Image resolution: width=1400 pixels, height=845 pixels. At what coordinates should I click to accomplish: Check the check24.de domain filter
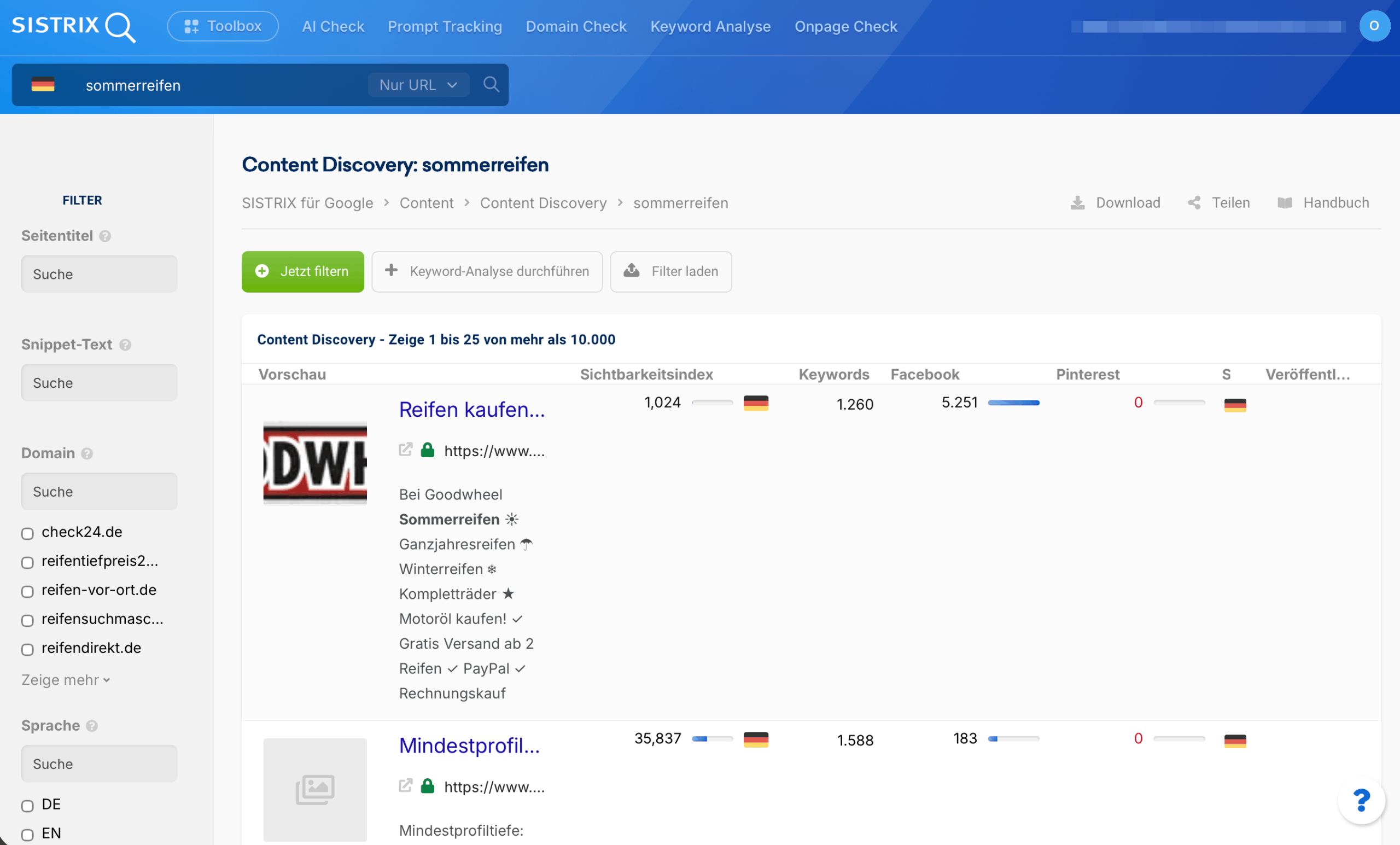pyautogui.click(x=27, y=533)
